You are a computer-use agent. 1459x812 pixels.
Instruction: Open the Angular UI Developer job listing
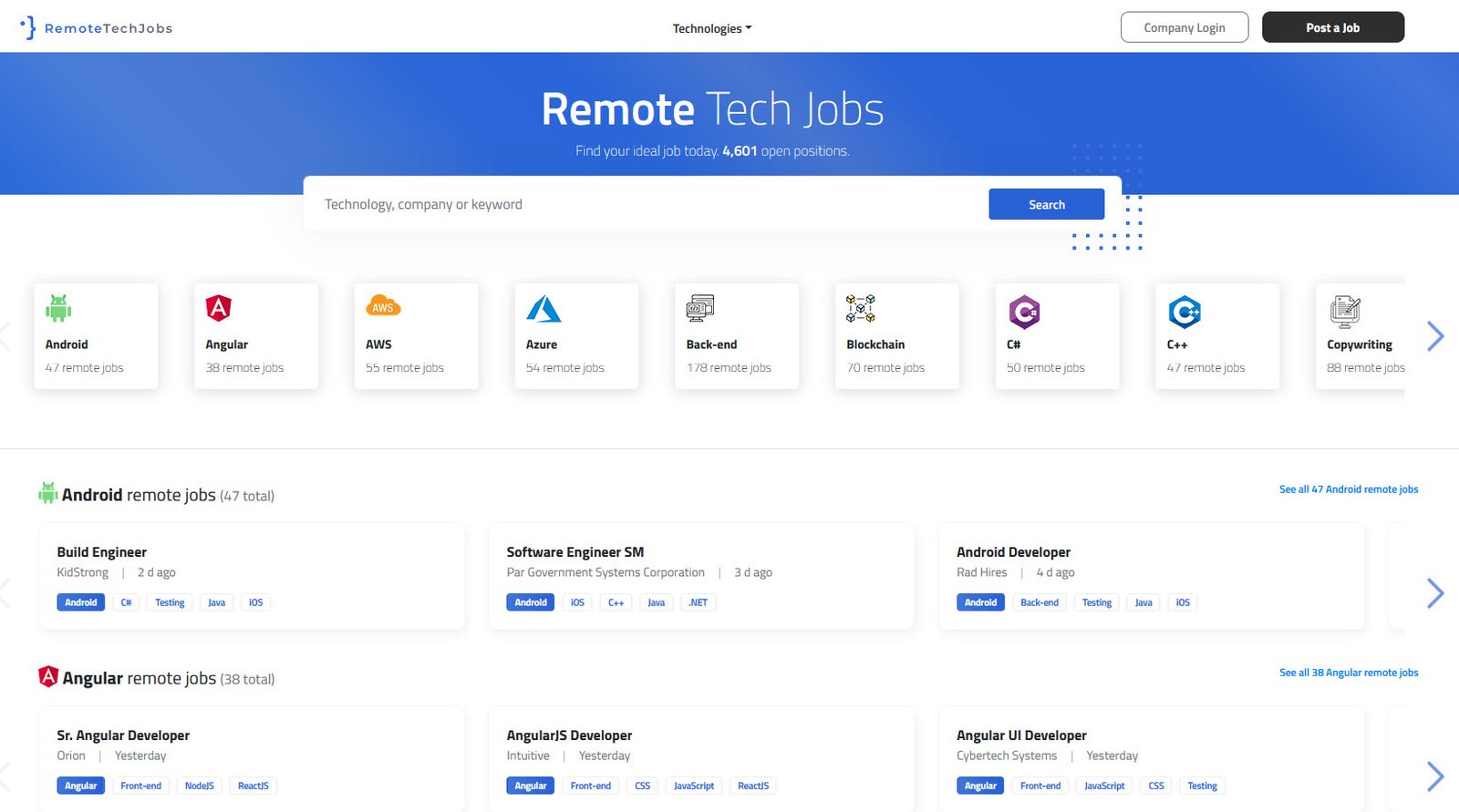click(x=1021, y=735)
